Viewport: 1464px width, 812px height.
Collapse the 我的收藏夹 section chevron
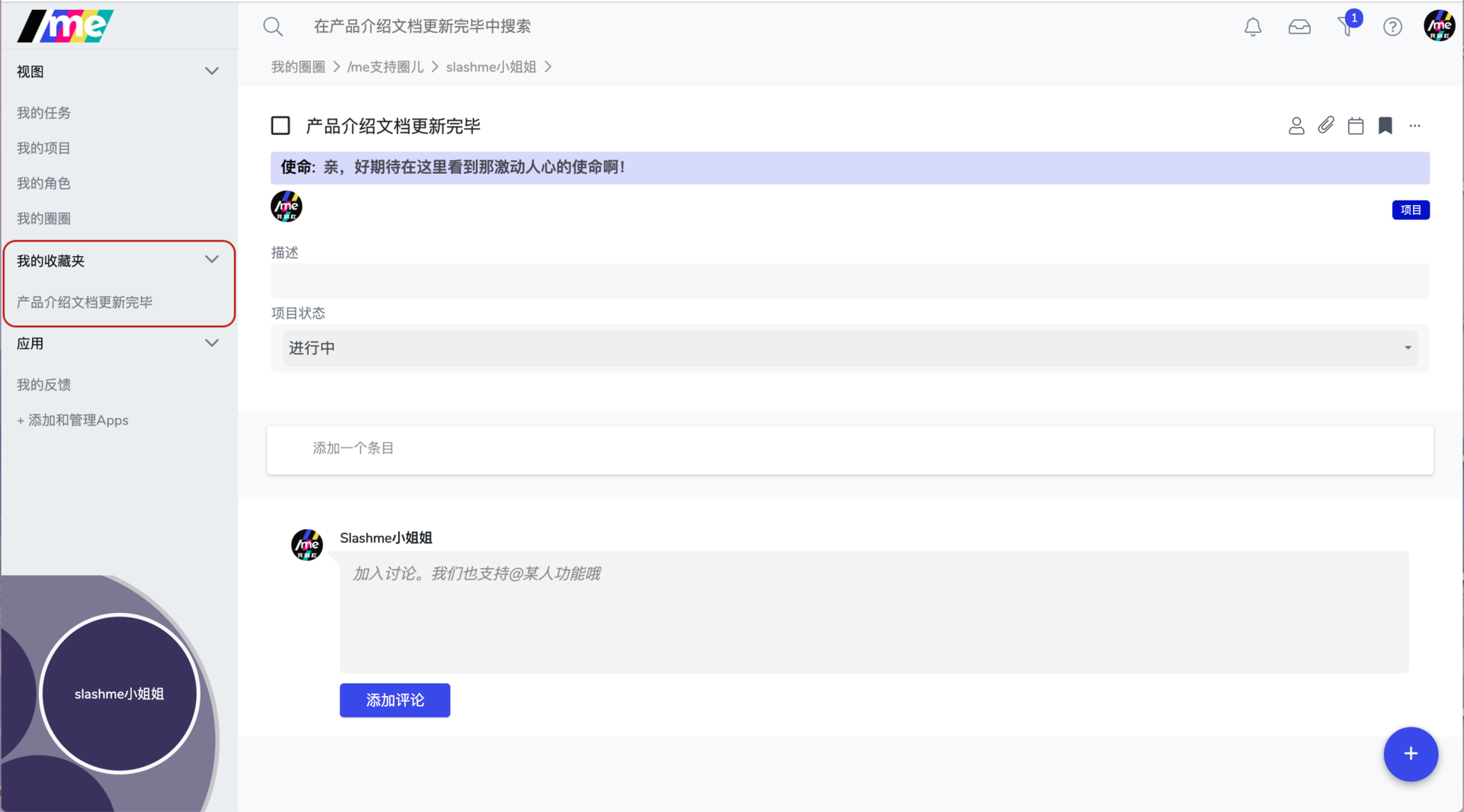point(212,260)
